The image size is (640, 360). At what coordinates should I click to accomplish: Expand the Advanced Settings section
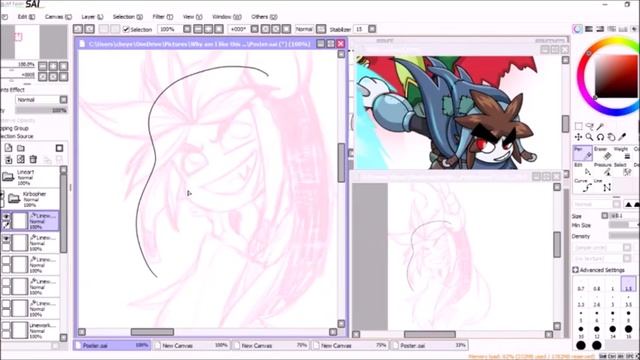[576, 270]
